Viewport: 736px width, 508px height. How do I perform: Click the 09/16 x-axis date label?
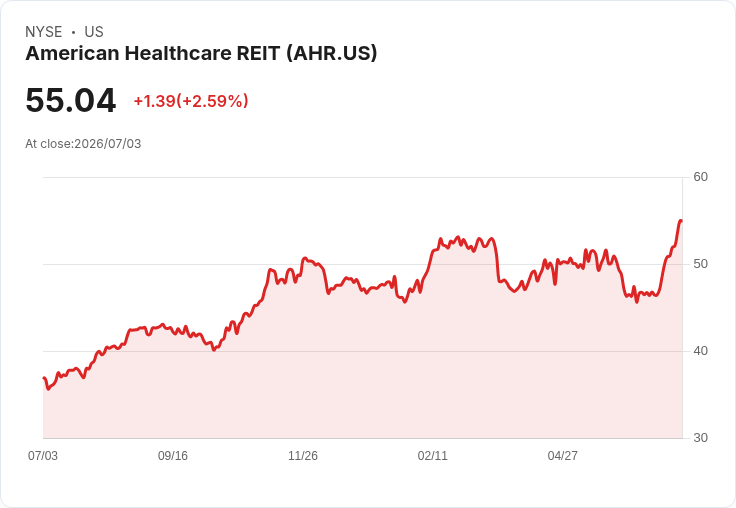(x=173, y=456)
